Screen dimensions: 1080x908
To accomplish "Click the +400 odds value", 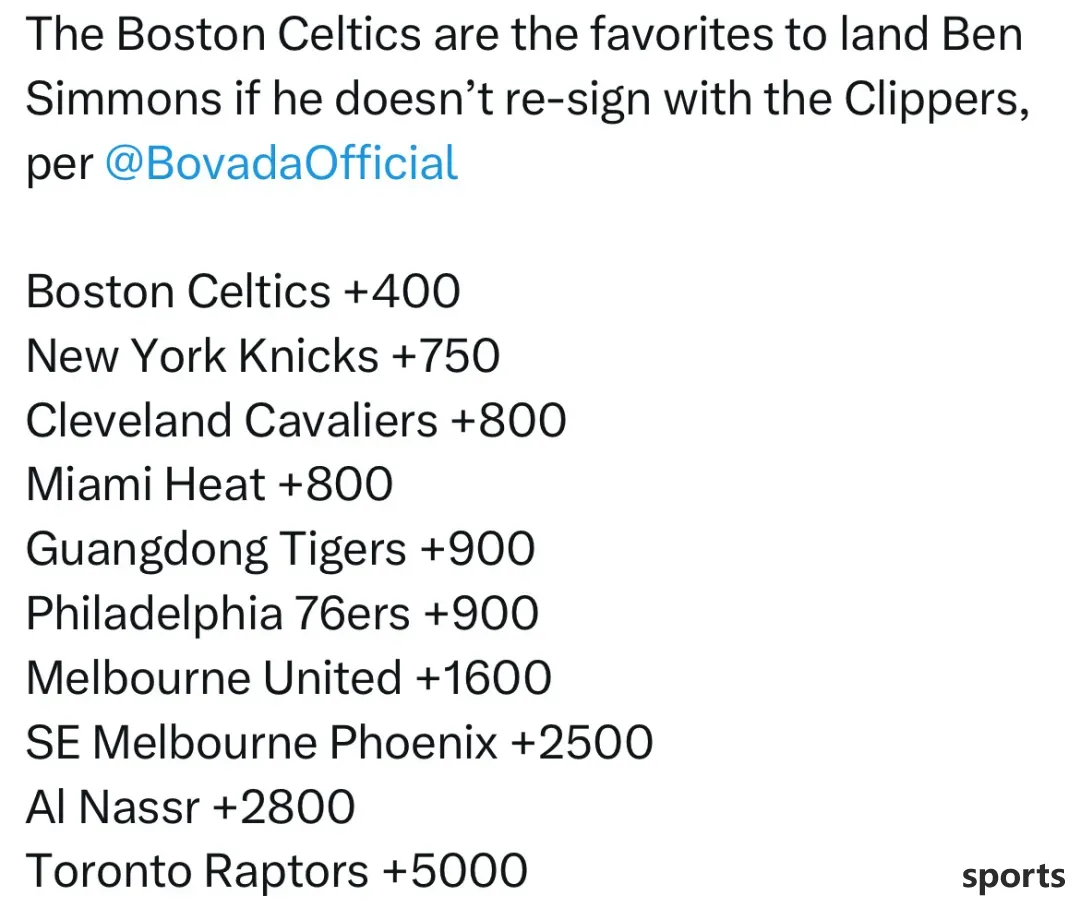I will (402, 291).
